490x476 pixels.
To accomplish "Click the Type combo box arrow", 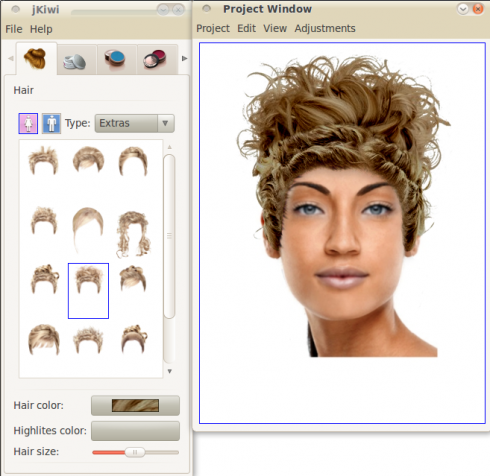I will (x=165, y=123).
